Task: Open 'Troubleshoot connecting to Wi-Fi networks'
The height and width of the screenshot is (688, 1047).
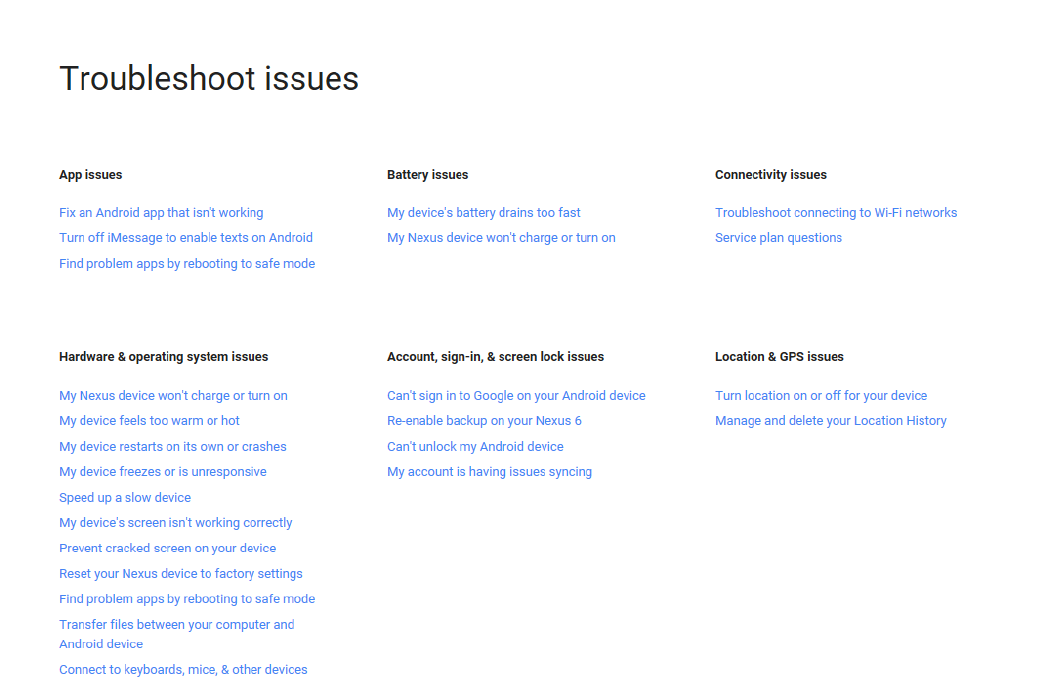Action: pos(836,212)
